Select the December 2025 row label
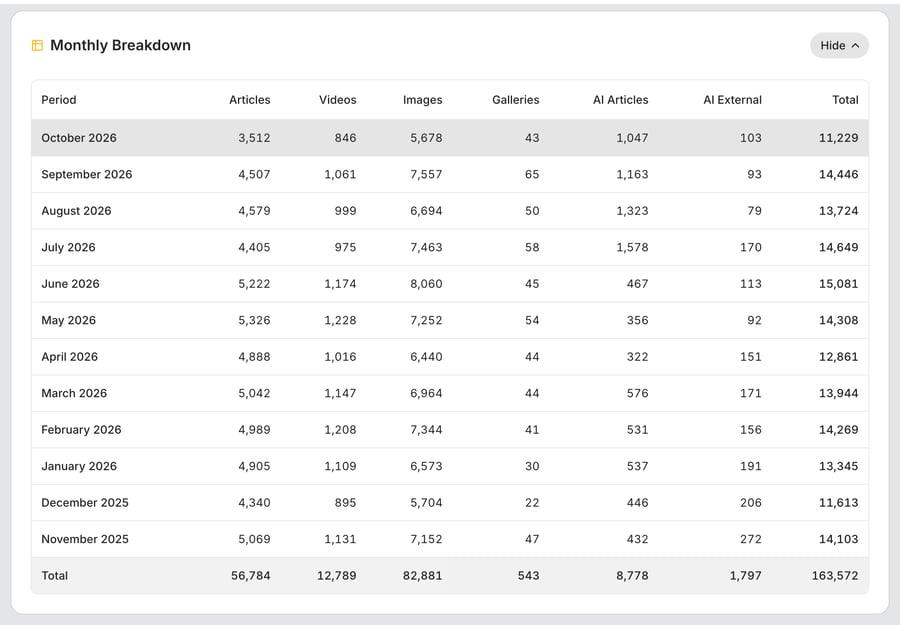Image resolution: width=900 pixels, height=625 pixels. (x=85, y=502)
